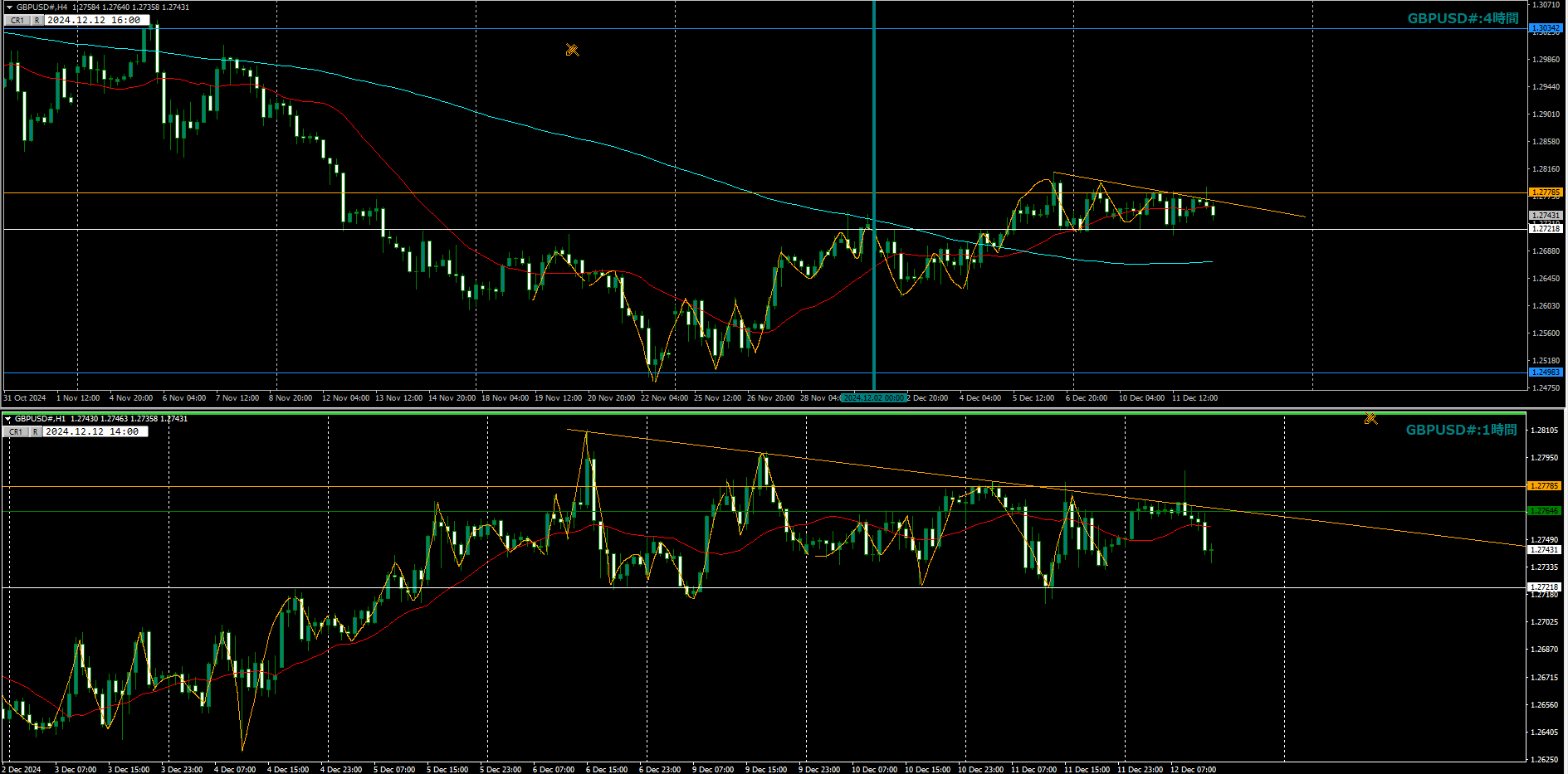
Task: Click the pencil marker icon on the H4 chart
Action: tap(572, 51)
